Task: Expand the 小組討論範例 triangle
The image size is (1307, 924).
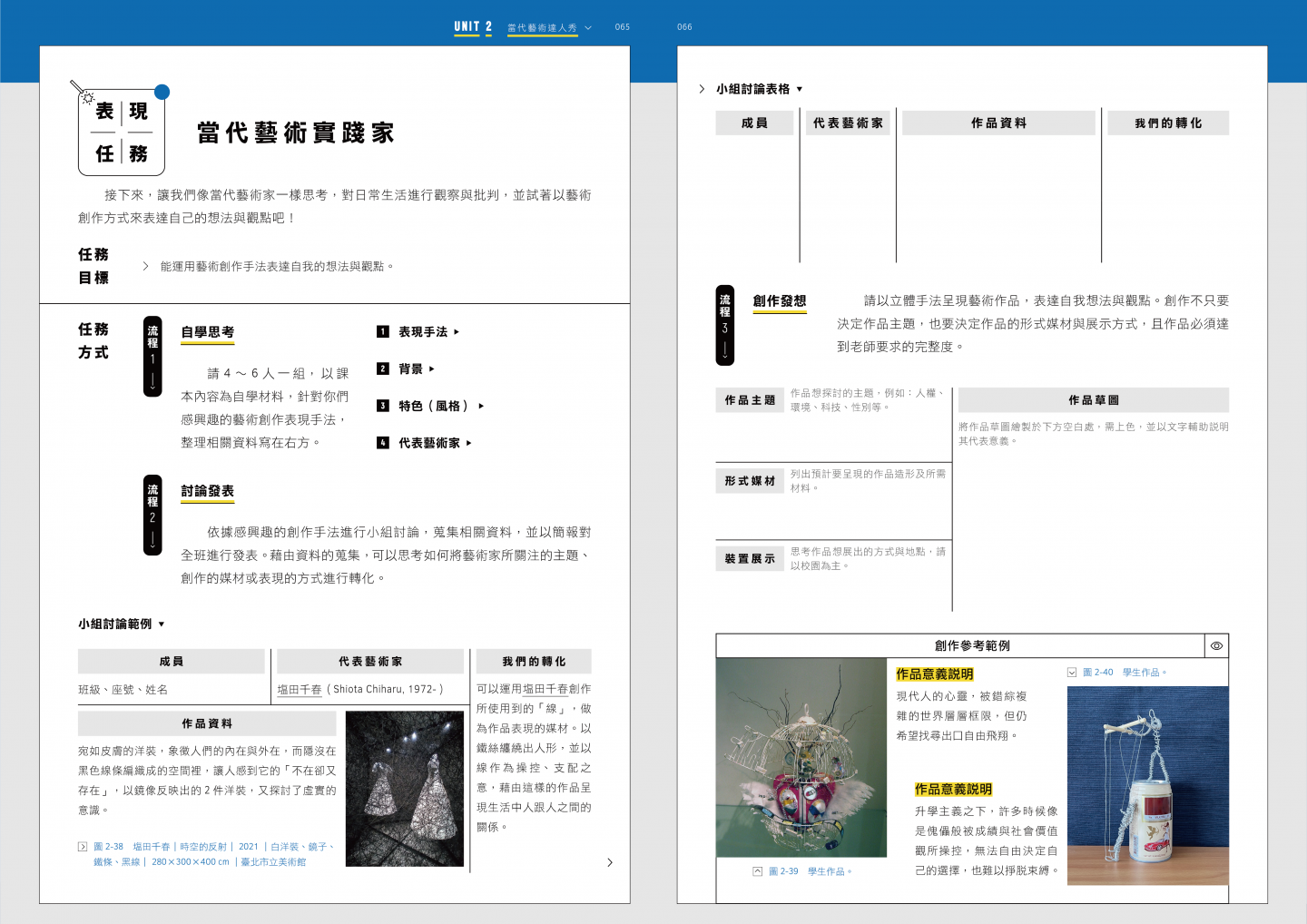Action: pos(162,624)
